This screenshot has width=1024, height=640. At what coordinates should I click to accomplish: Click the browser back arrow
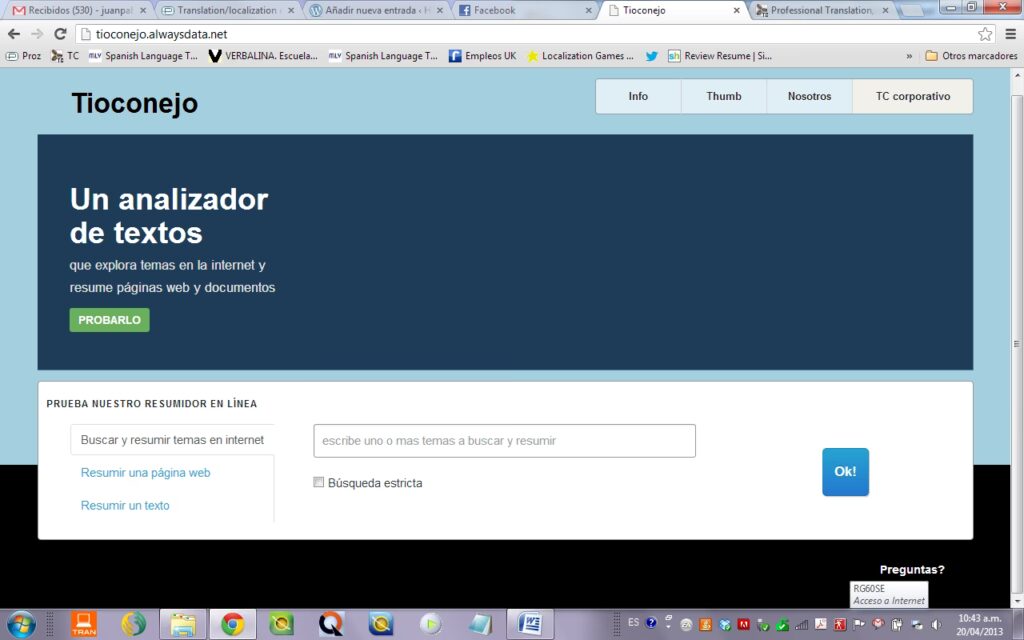14,34
